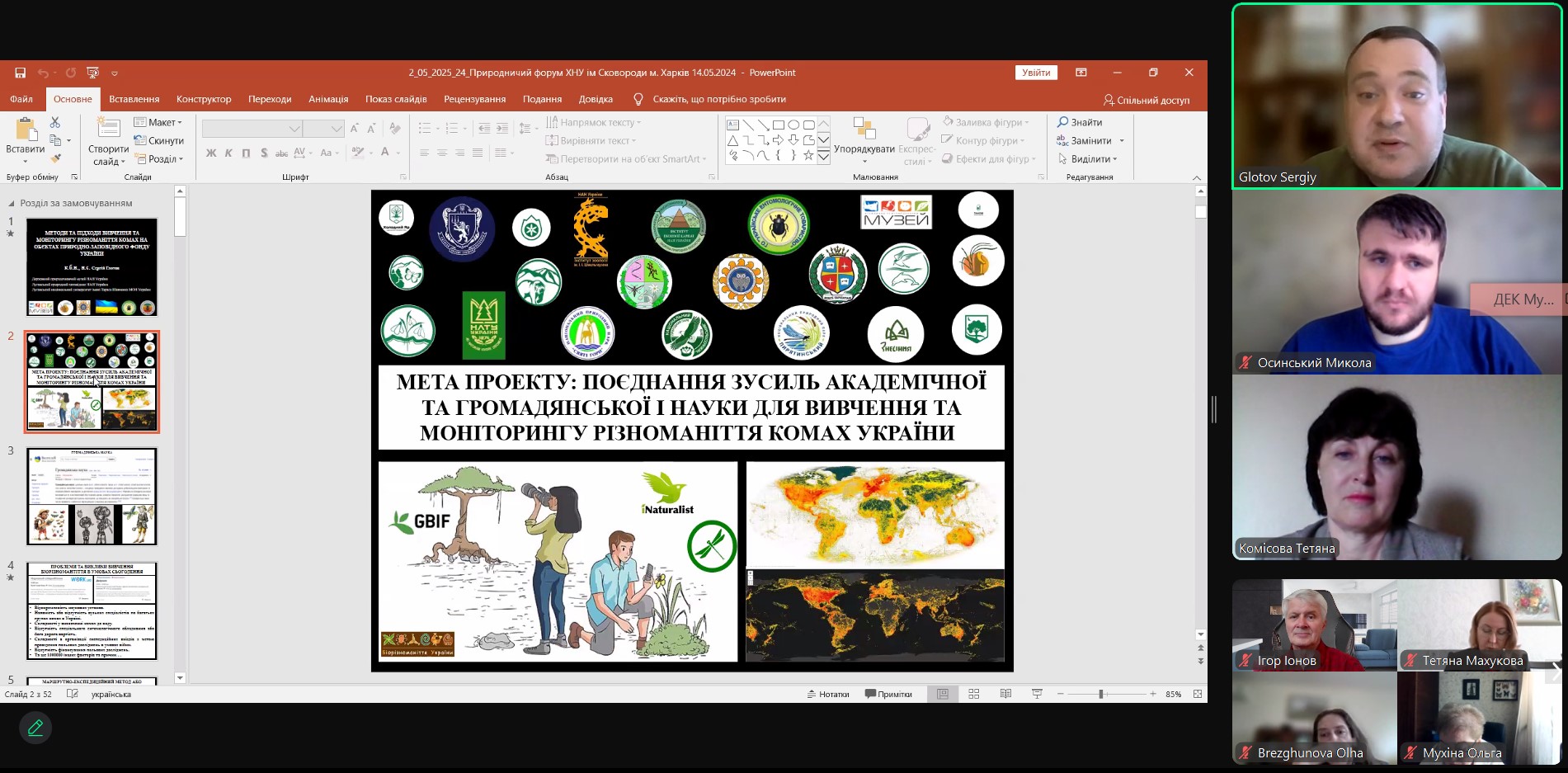Collapse the ribbon with the chevron
Image resolution: width=1568 pixels, height=773 pixels.
(1197, 177)
